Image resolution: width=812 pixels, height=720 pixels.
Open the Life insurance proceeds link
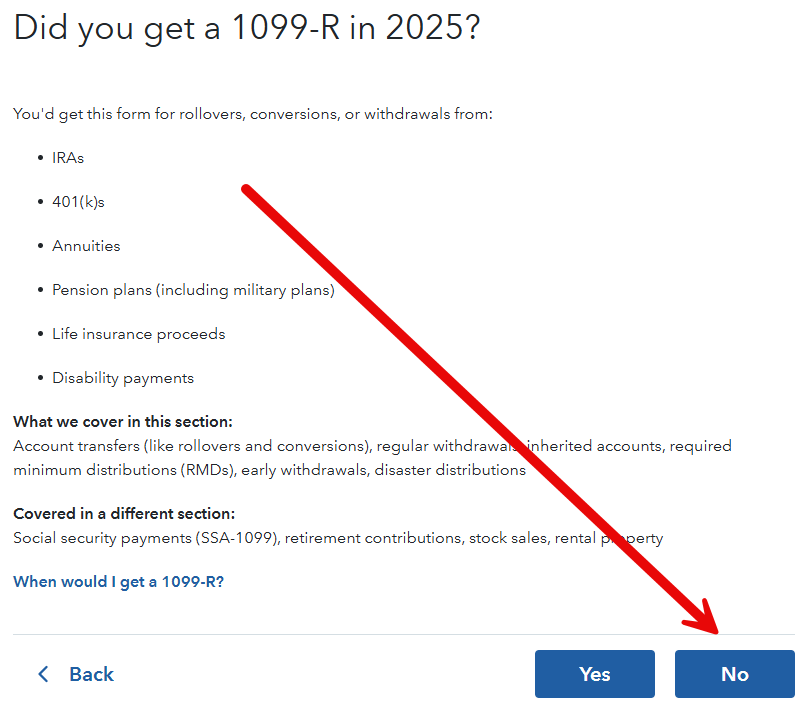pos(138,333)
